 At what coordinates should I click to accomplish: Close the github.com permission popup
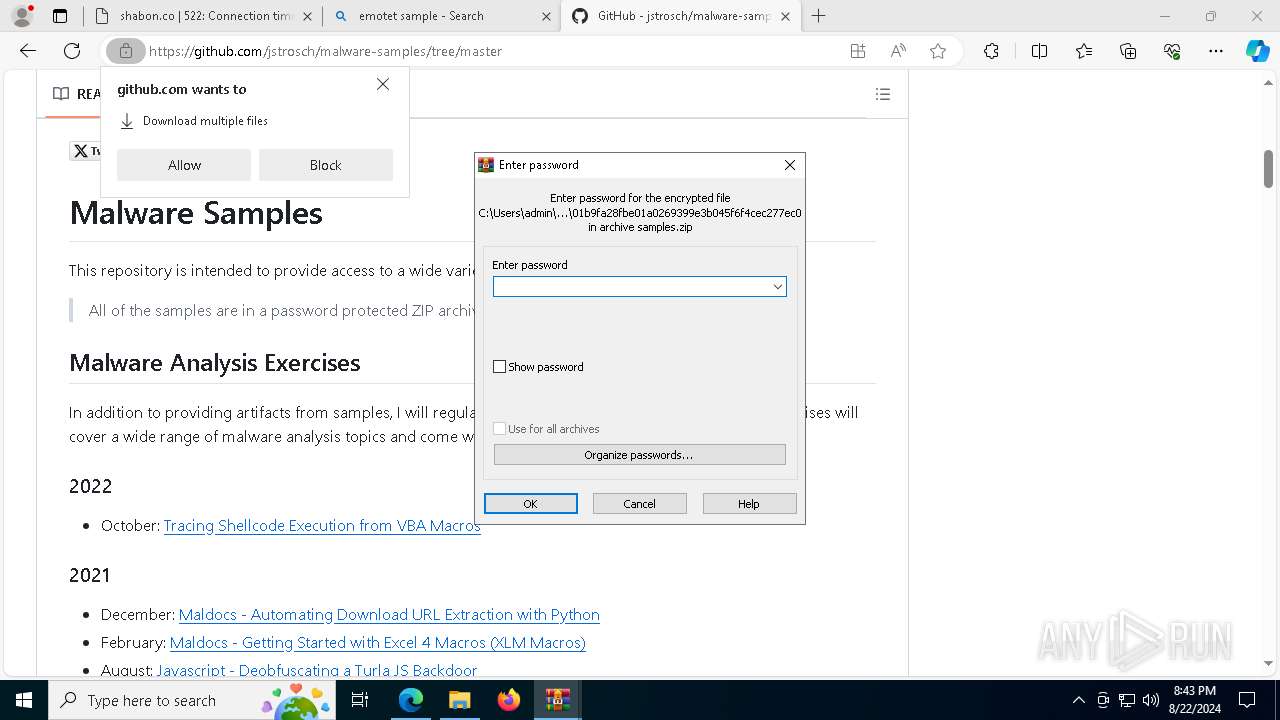(383, 85)
